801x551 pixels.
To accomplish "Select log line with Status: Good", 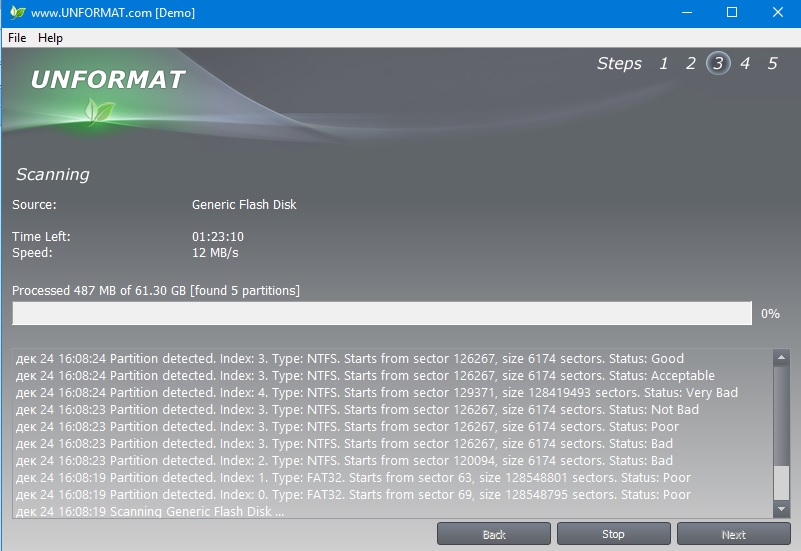I will (x=350, y=358).
